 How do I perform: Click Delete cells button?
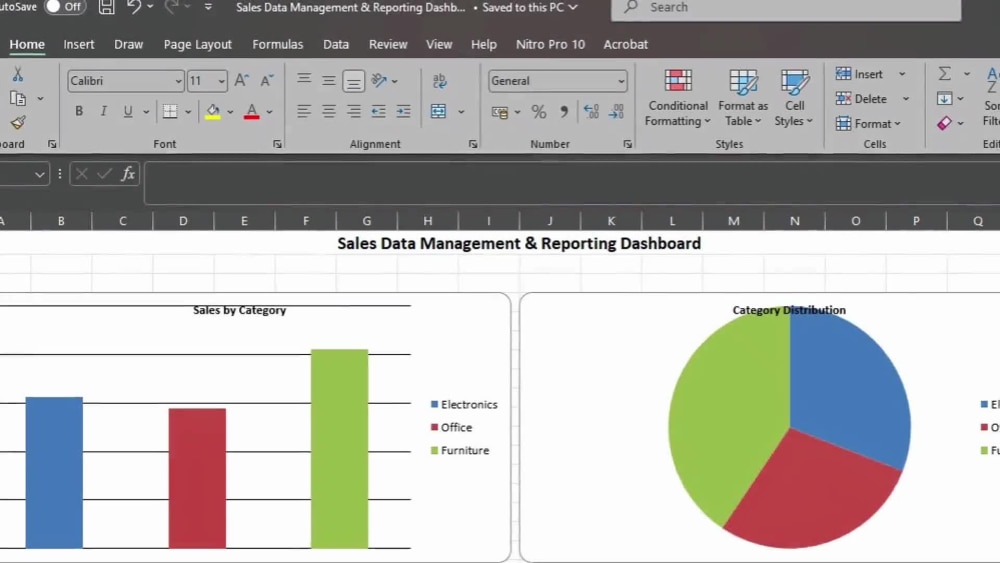point(861,99)
